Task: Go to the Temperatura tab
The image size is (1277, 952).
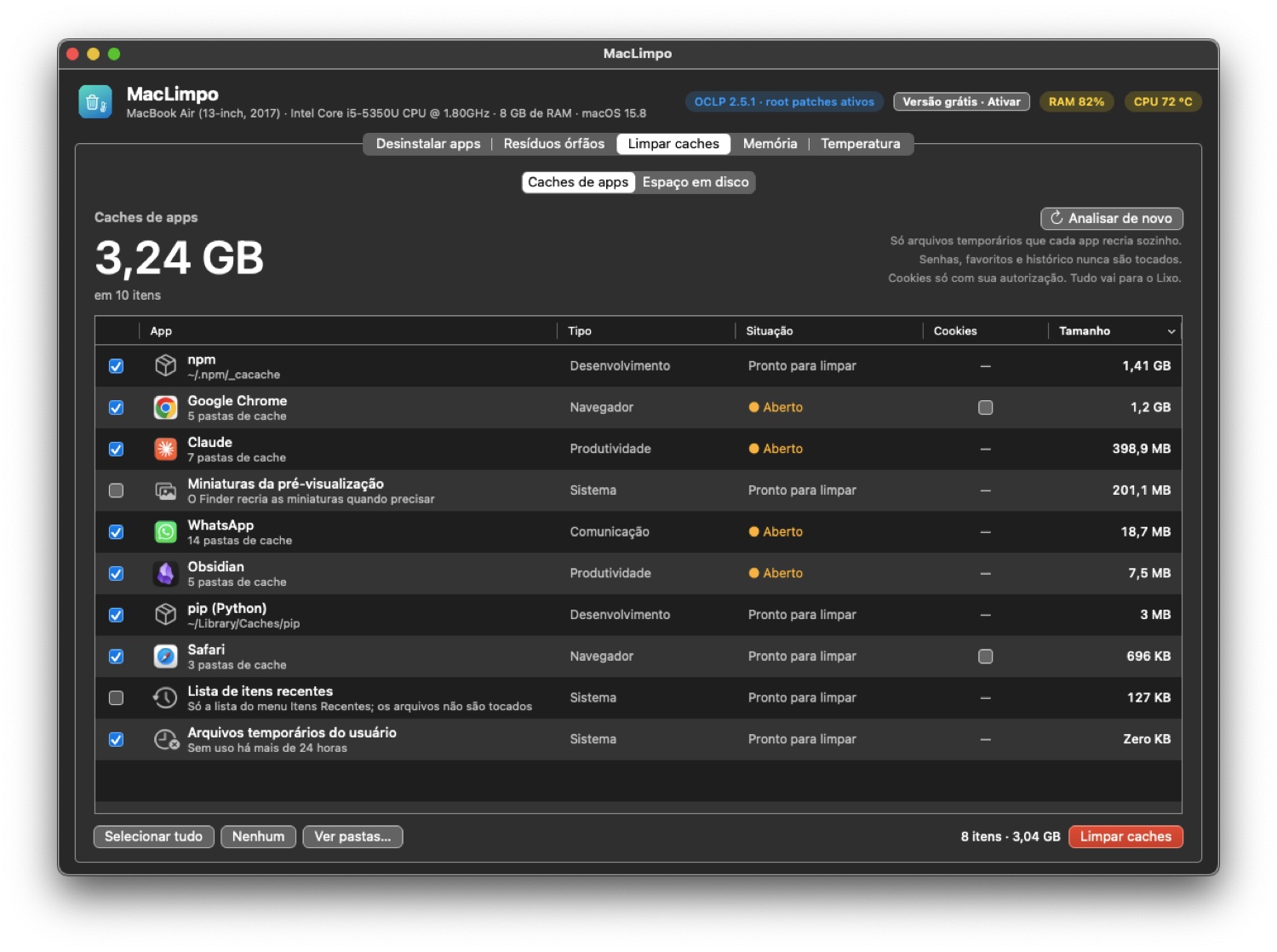Action: point(860,144)
